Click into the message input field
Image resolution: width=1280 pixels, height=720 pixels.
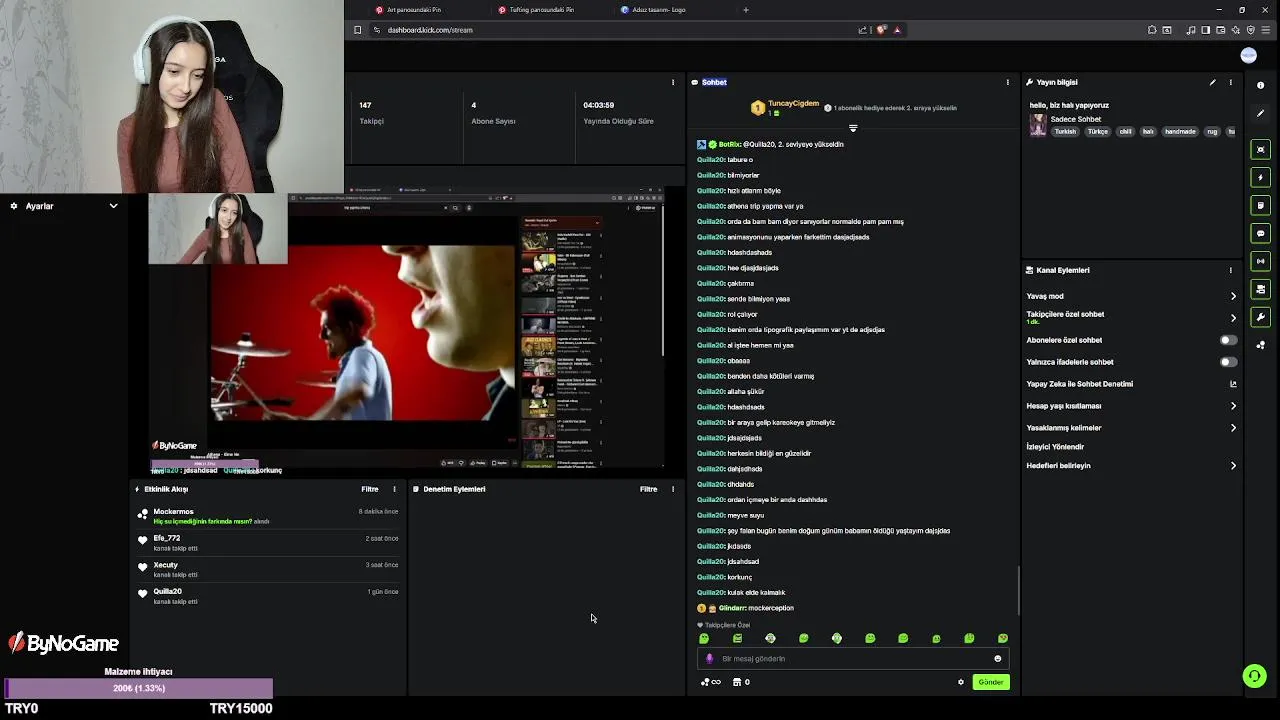[853, 659]
